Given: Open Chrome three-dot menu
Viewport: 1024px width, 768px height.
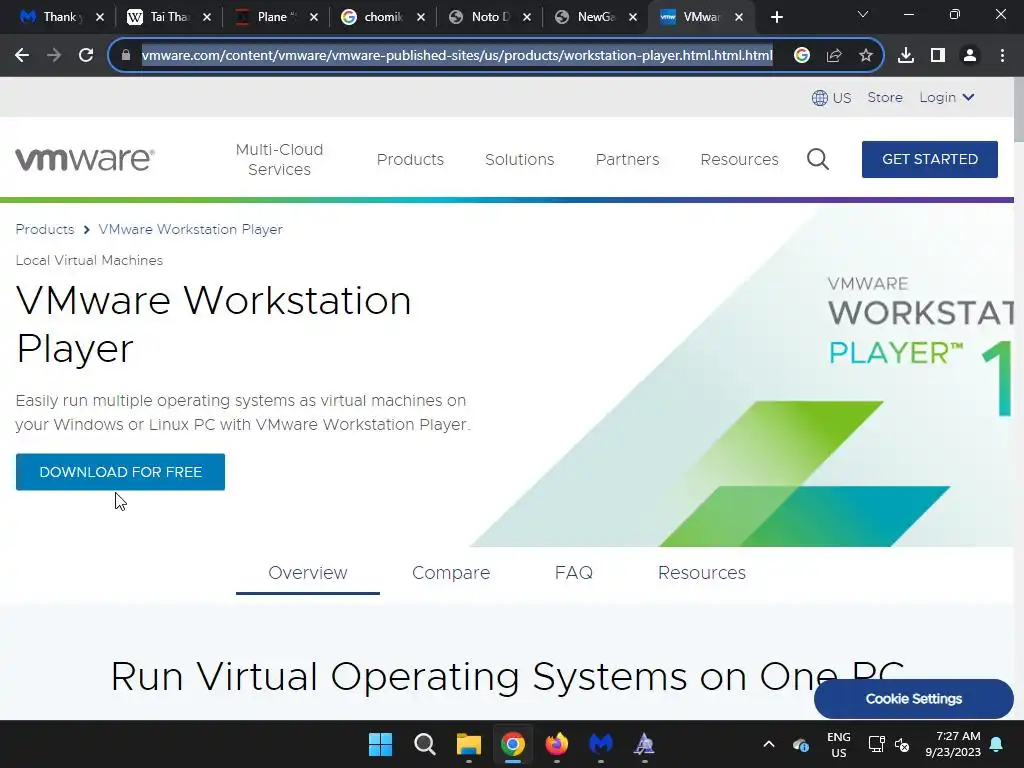Looking at the screenshot, I should point(1002,56).
